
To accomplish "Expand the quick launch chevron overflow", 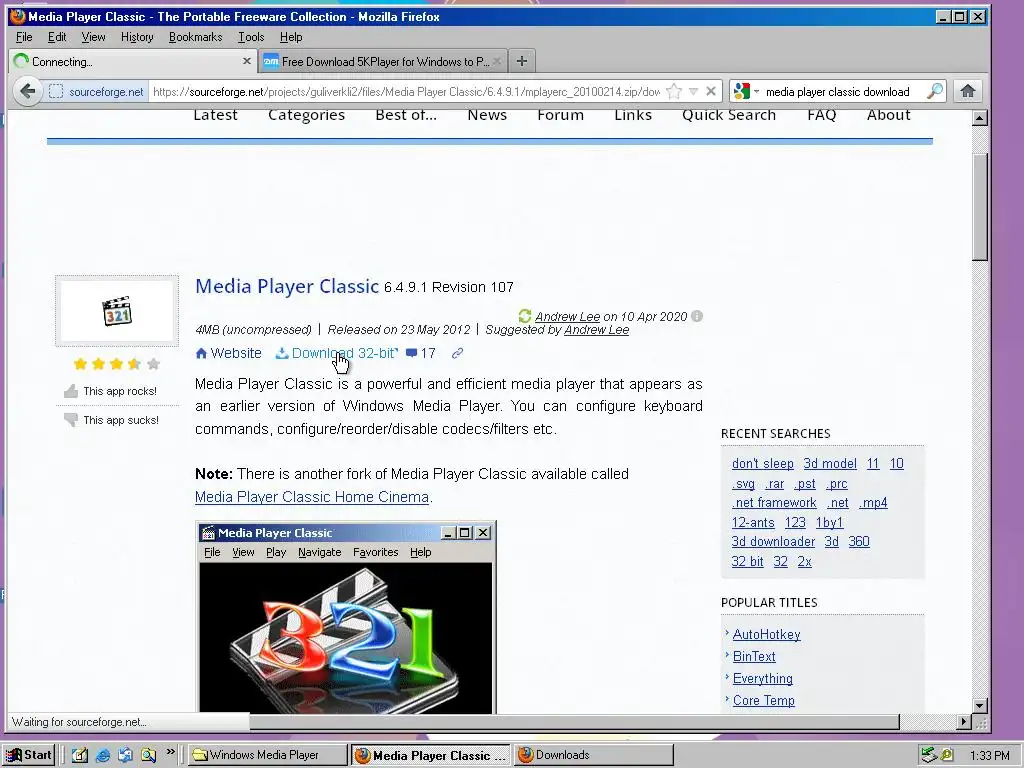I will tap(170, 752).
